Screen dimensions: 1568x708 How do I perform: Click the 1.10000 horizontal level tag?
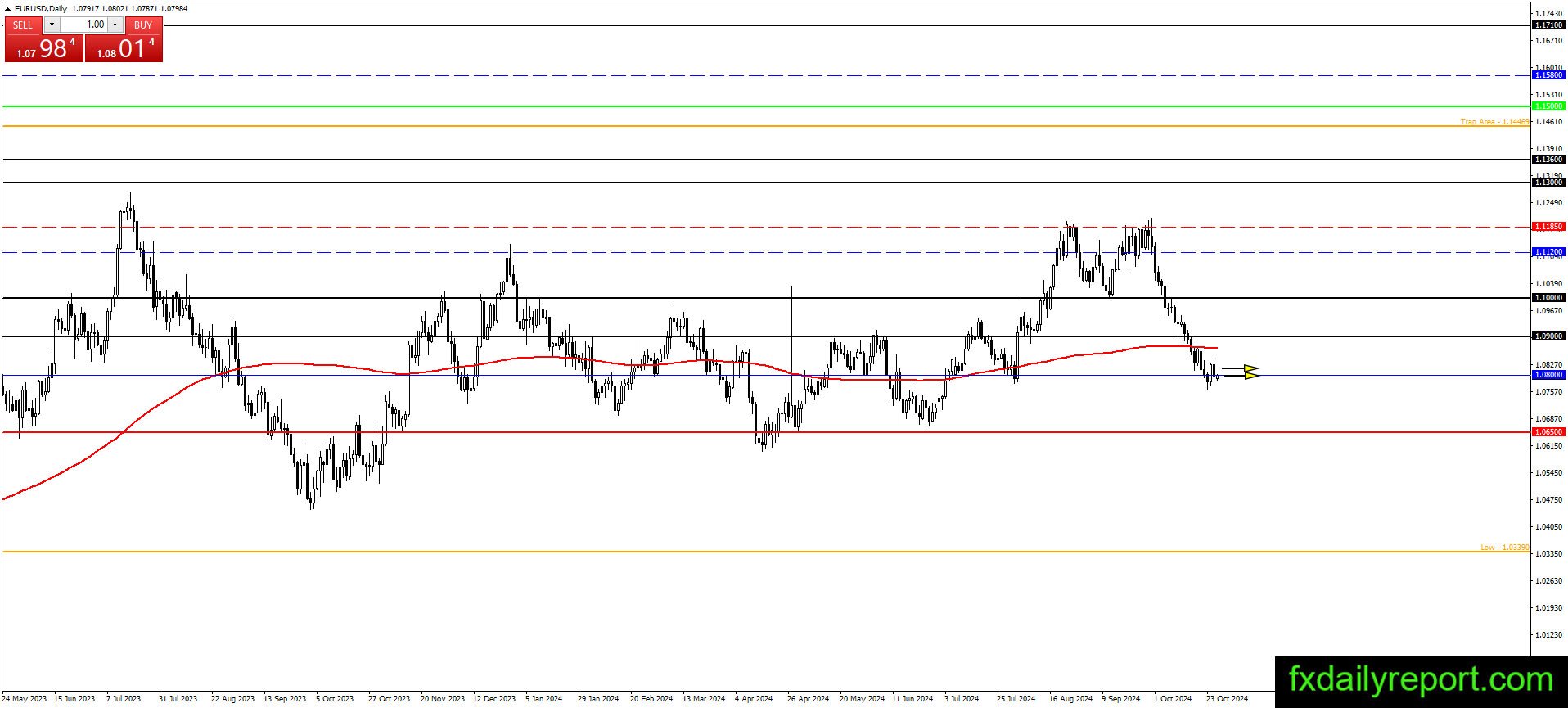click(x=1548, y=298)
